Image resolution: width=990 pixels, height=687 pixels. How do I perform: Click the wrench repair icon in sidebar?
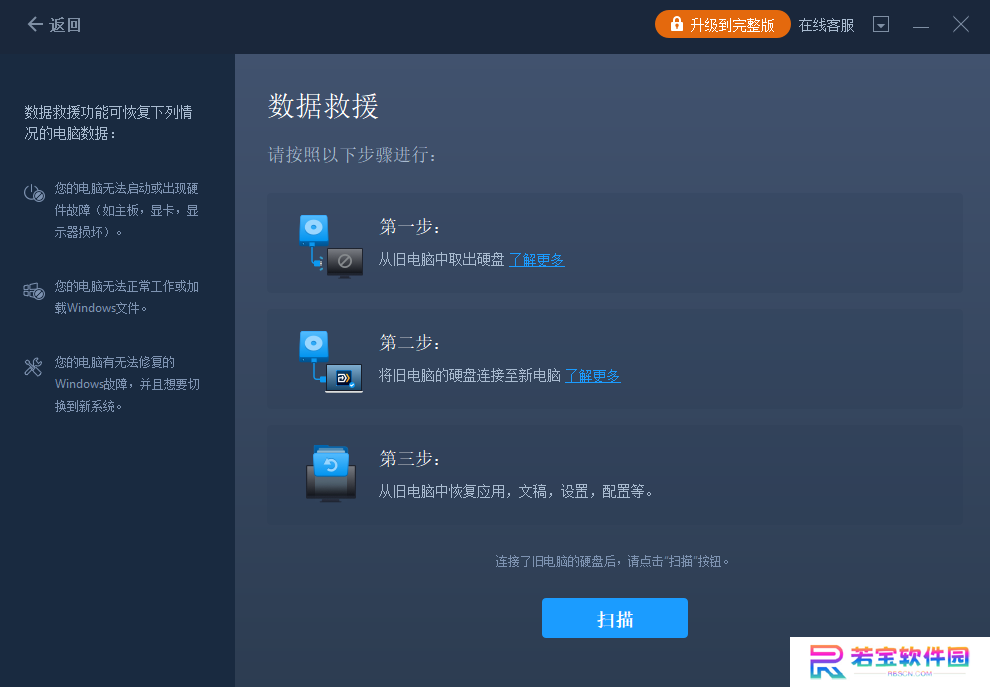[33, 366]
